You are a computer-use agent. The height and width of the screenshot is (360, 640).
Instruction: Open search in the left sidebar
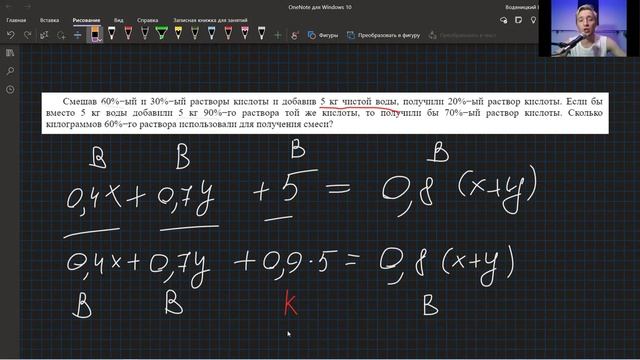click(10, 71)
